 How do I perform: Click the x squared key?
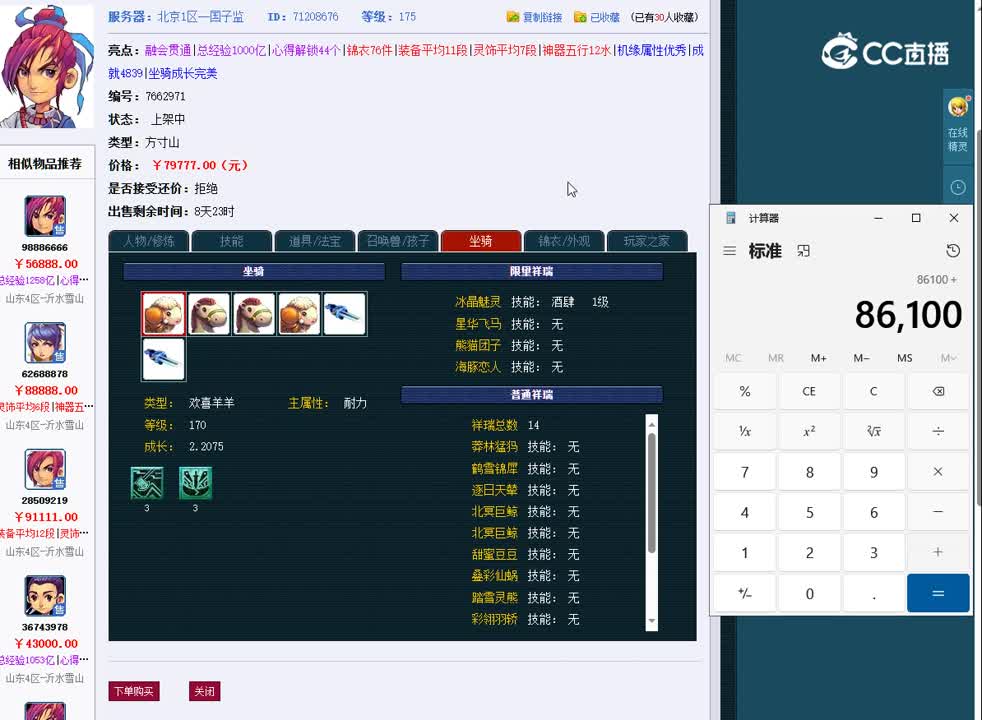809,431
